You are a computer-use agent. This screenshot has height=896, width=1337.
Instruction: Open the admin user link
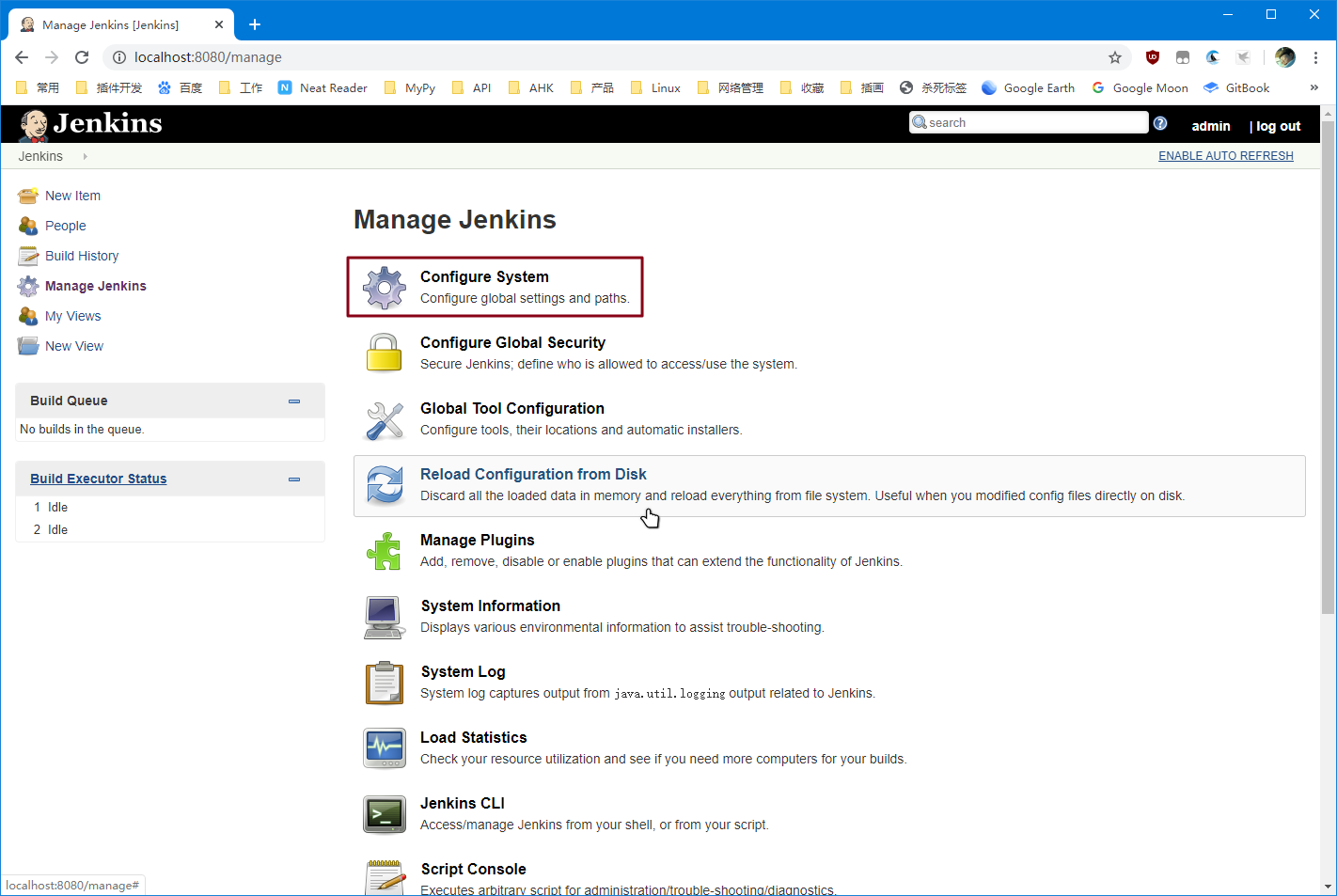click(1211, 126)
